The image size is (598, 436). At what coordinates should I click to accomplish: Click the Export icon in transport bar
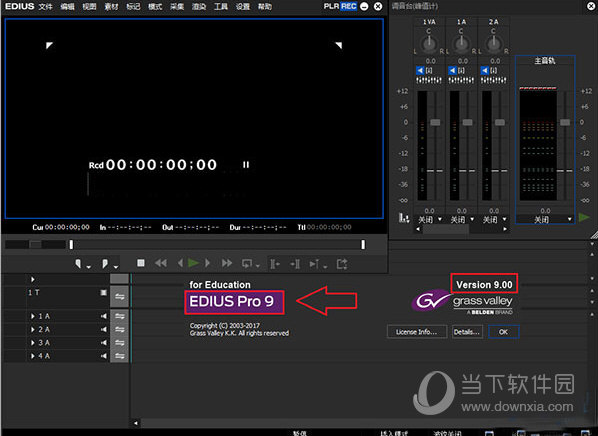[x=342, y=264]
